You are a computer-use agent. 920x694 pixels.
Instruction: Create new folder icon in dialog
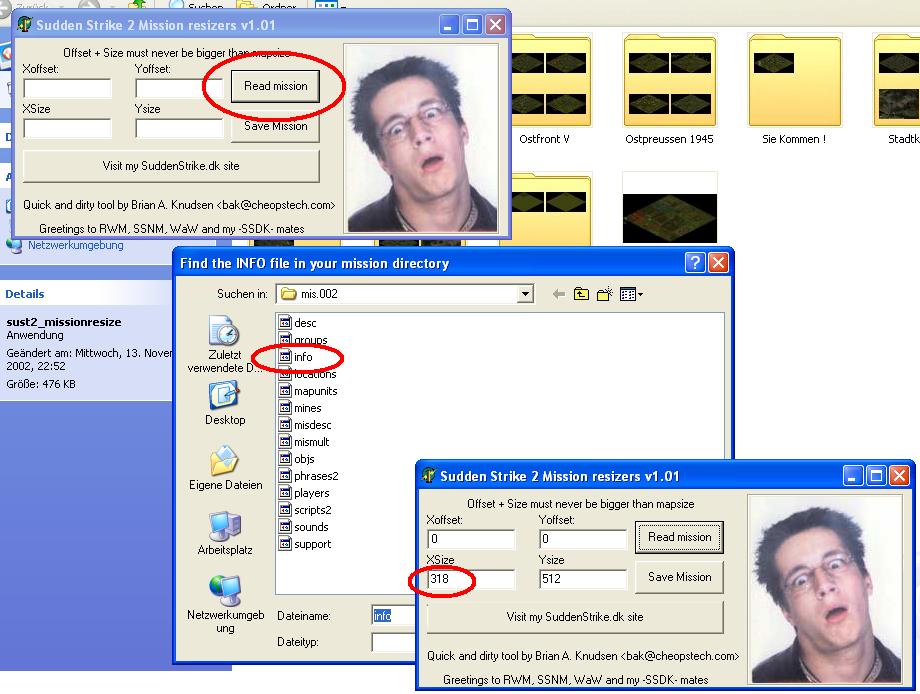click(x=604, y=294)
